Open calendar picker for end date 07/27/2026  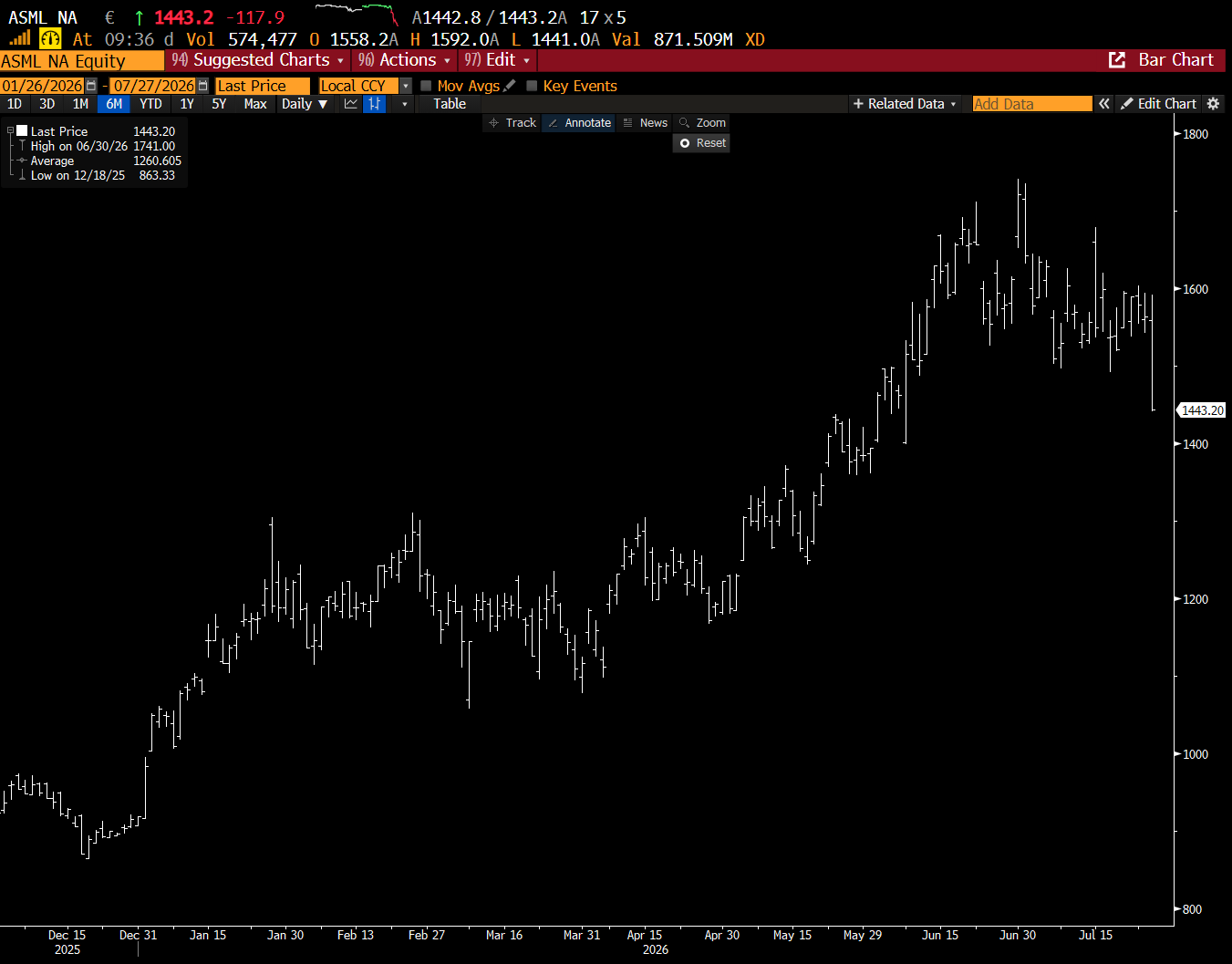click(x=202, y=86)
